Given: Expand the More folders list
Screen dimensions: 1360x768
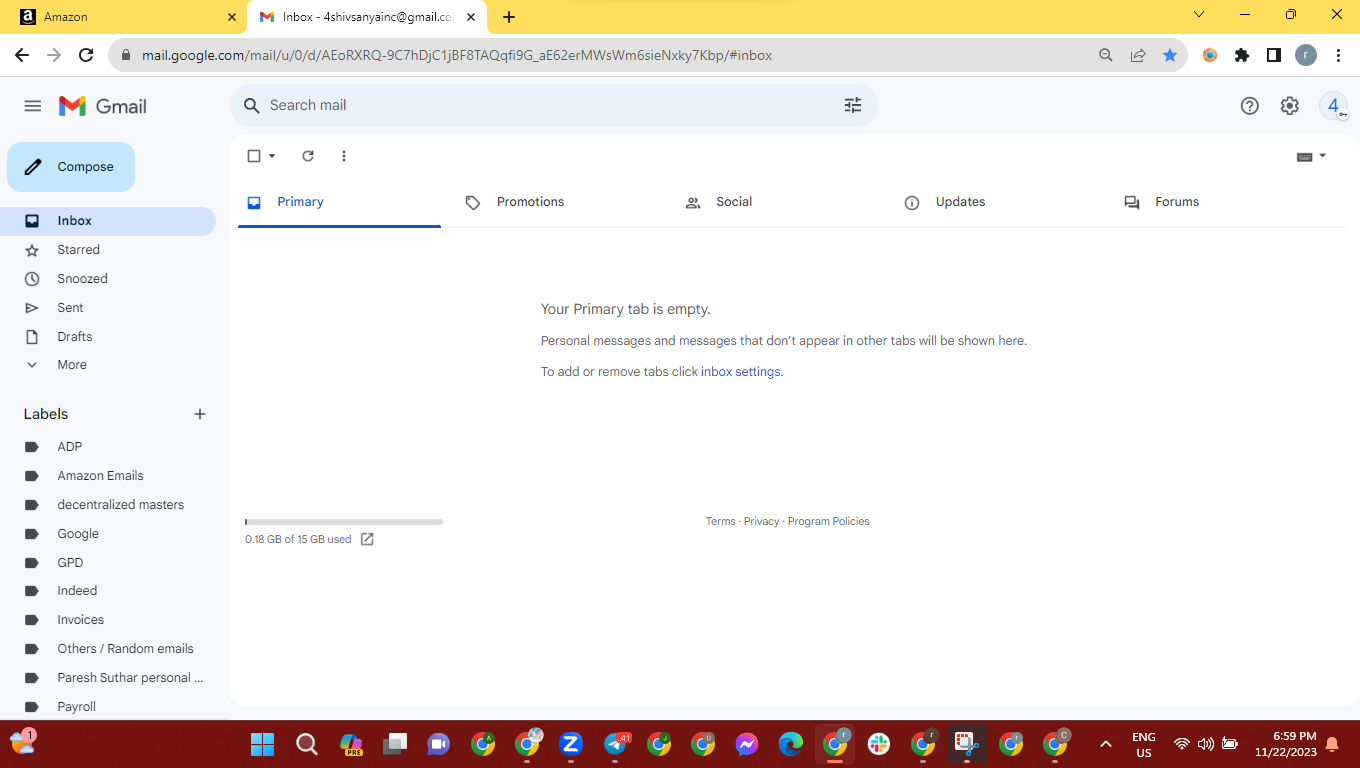Looking at the screenshot, I should pos(108,365).
